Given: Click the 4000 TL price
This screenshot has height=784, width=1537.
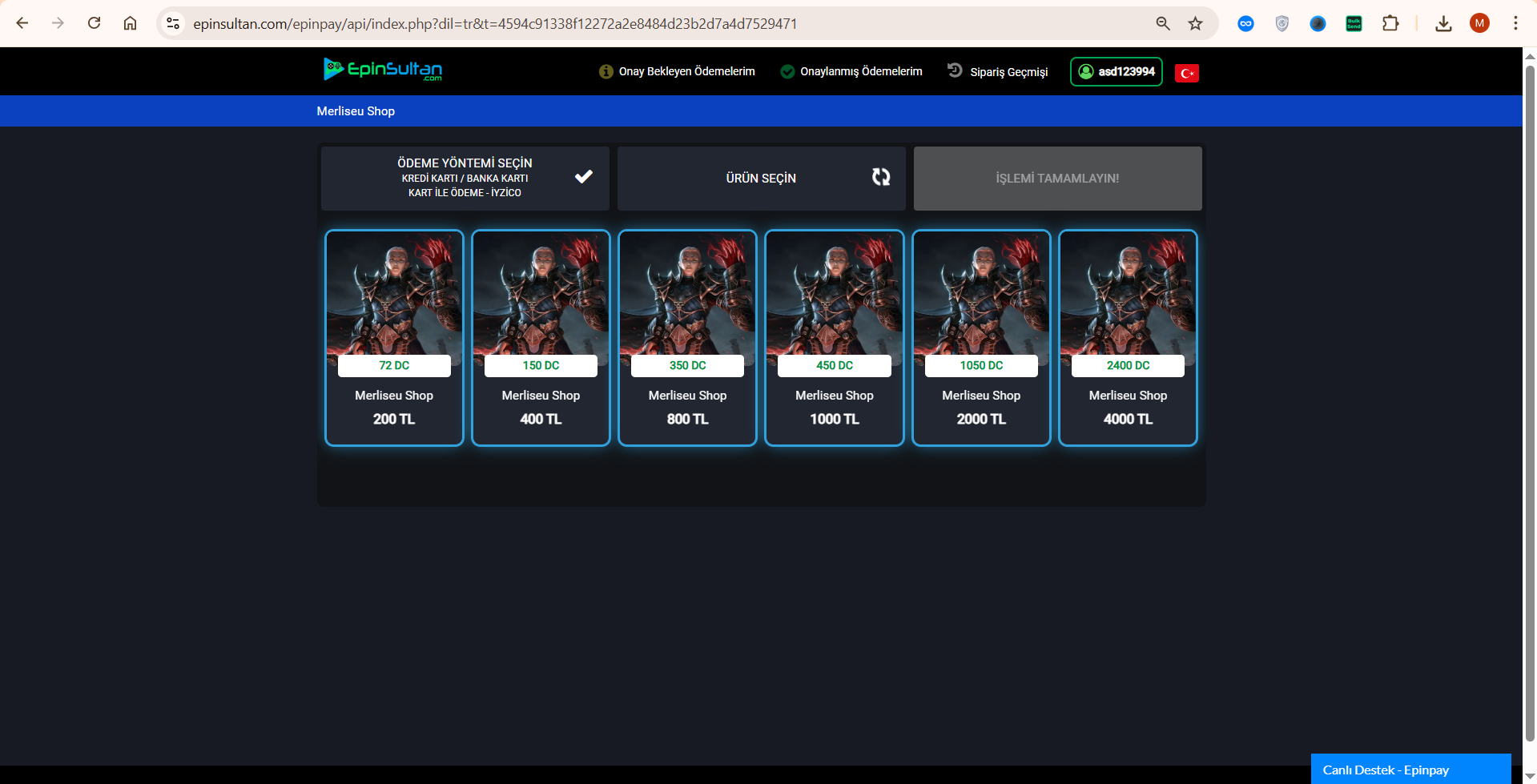Looking at the screenshot, I should point(1128,419).
